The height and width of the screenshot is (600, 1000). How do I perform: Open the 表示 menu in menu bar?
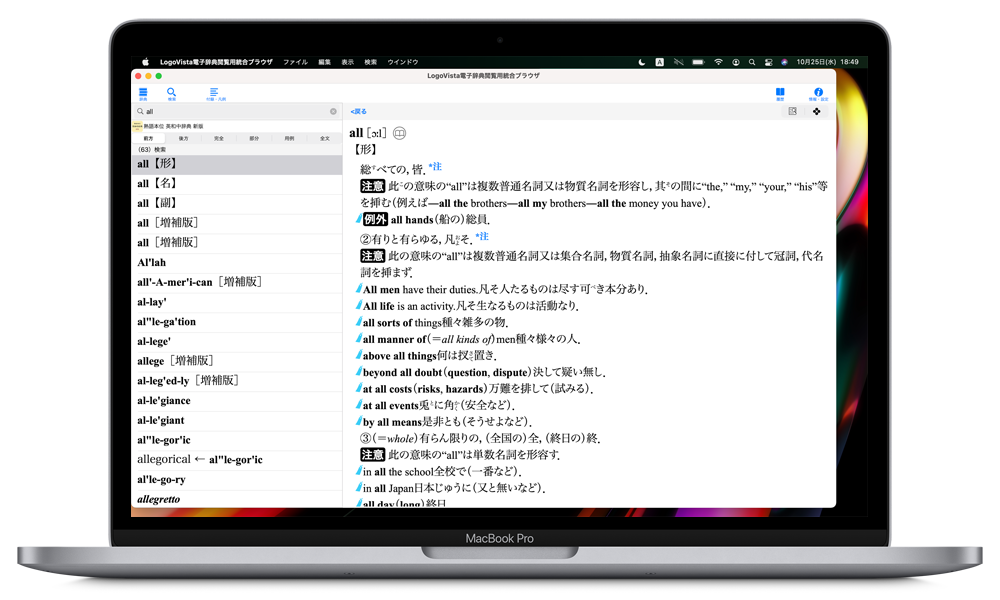[x=347, y=62]
